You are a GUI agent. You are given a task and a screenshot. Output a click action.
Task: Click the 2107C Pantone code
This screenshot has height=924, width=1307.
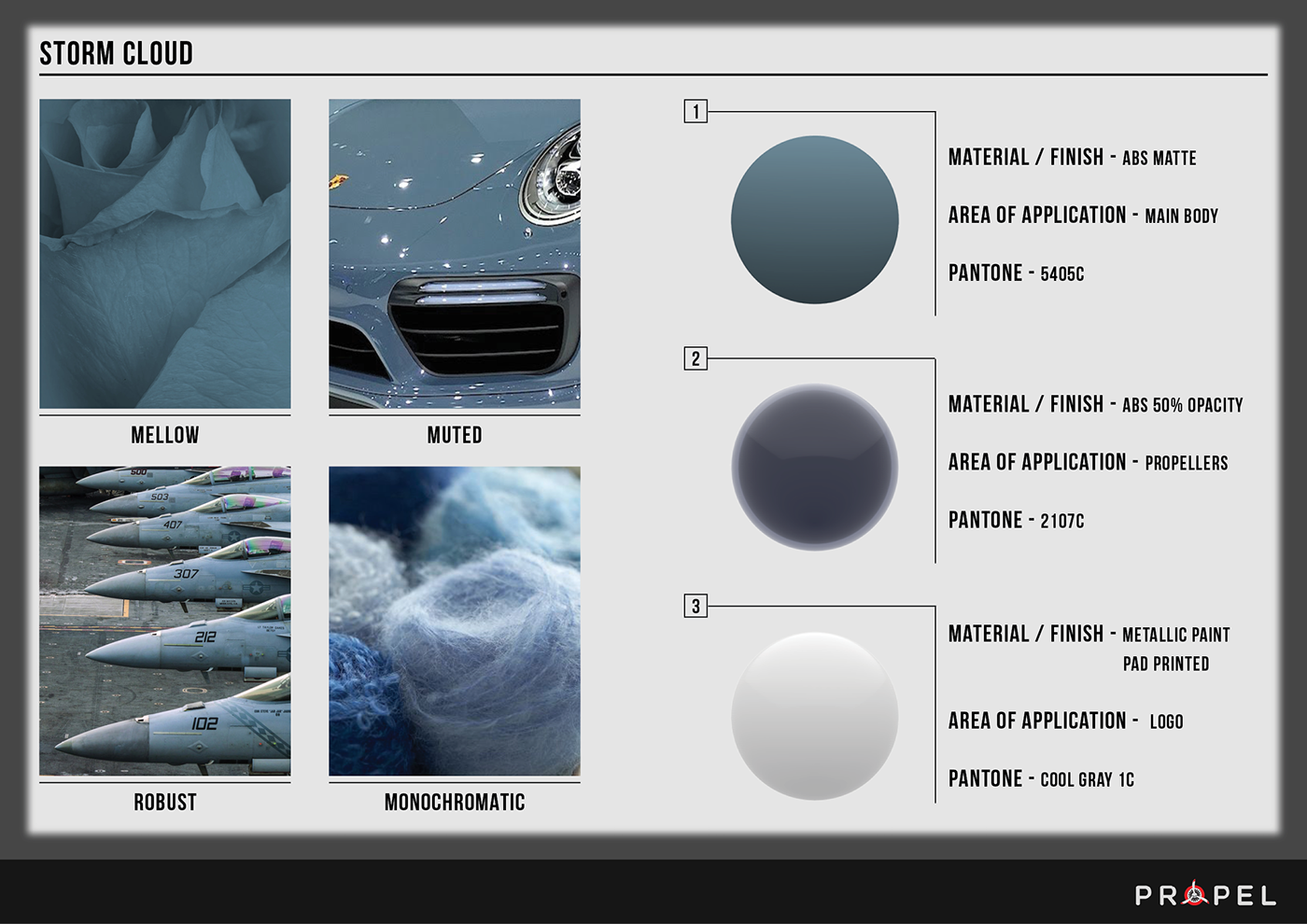1062,521
